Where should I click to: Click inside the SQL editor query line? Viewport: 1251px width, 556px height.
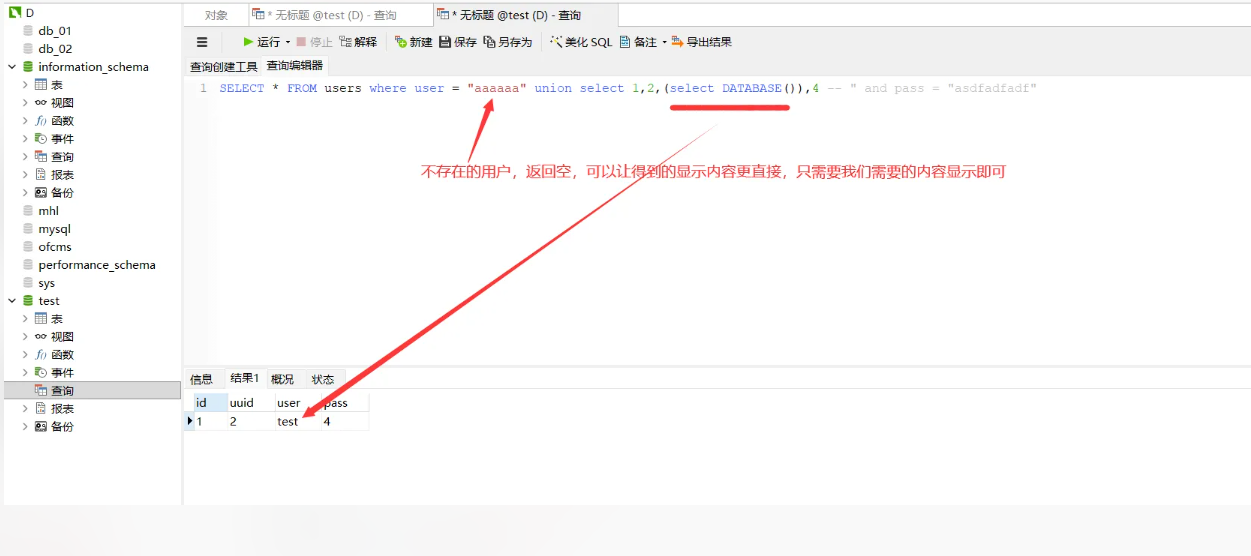click(x=628, y=89)
